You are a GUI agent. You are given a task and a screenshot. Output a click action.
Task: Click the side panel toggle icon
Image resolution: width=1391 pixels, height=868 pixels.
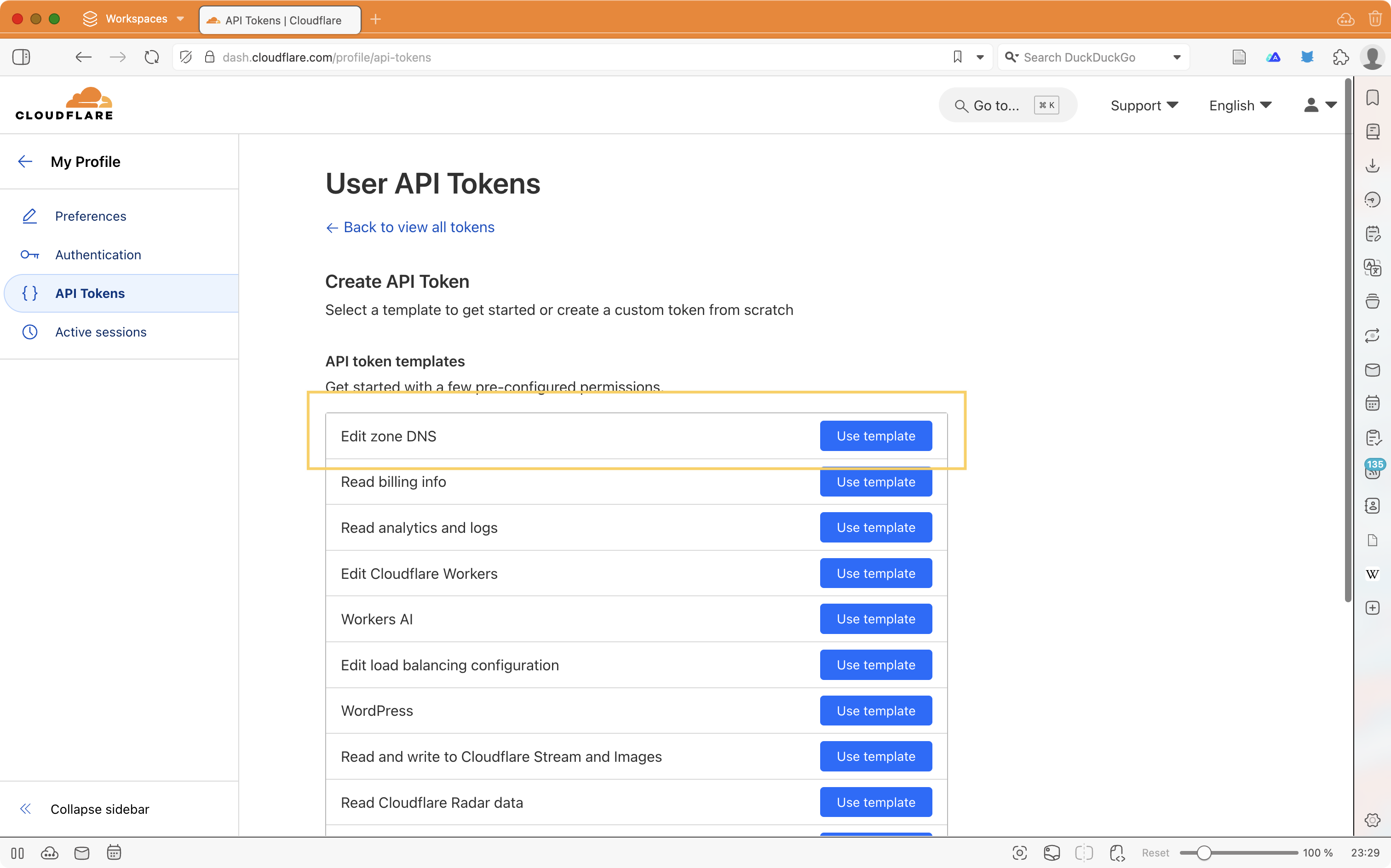tap(21, 57)
